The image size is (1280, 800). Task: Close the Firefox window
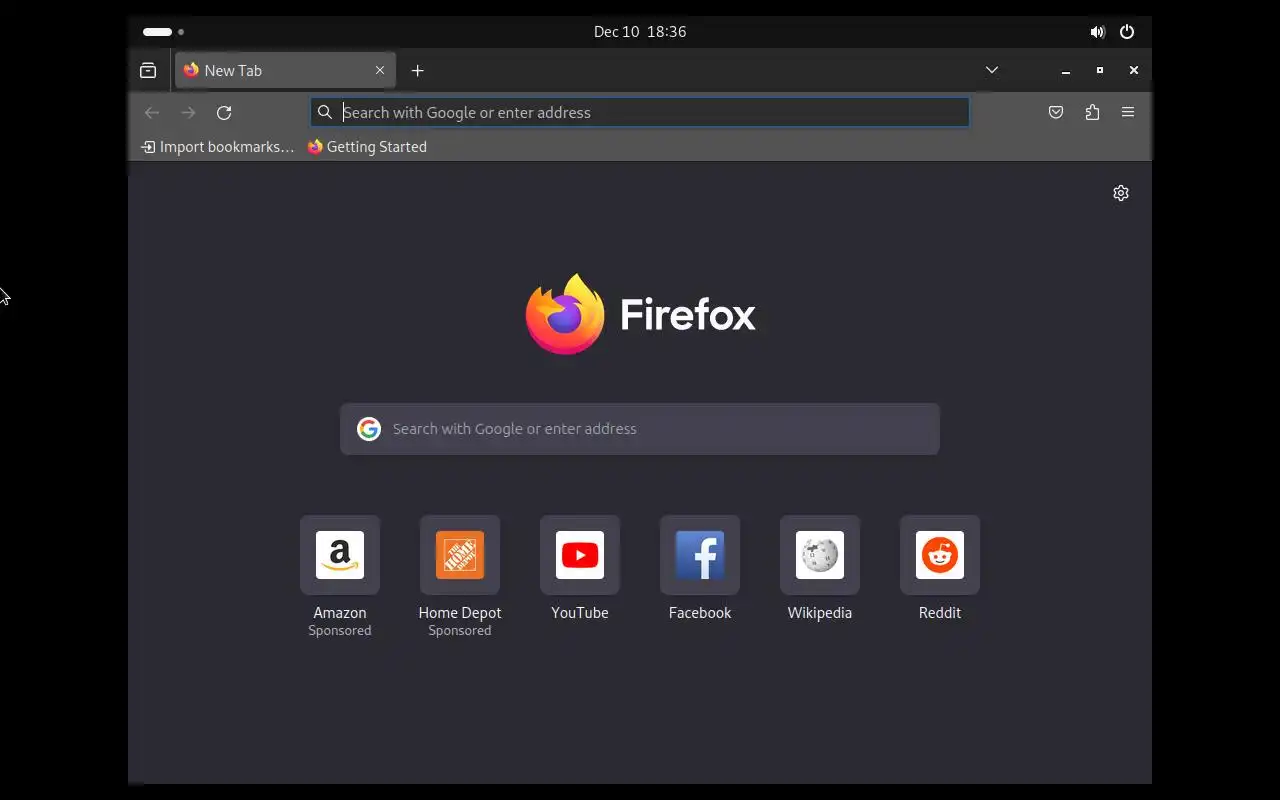1134,70
